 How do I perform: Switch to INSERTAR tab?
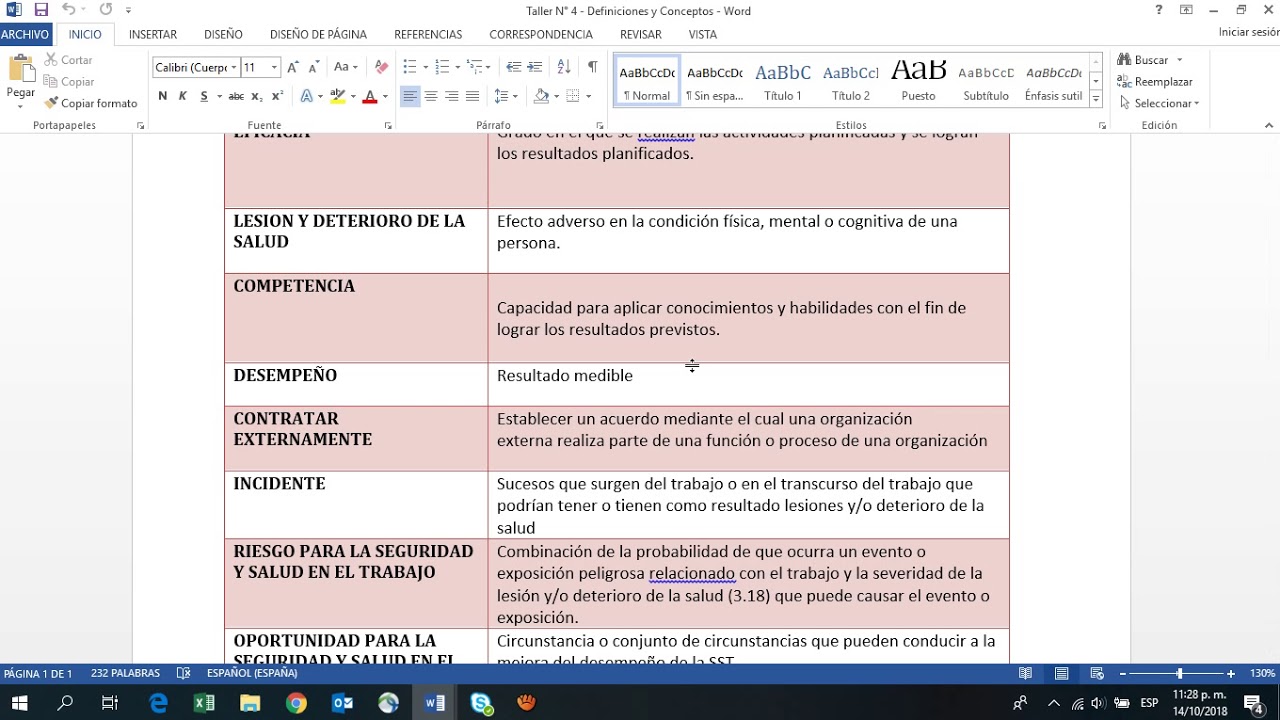coord(153,34)
